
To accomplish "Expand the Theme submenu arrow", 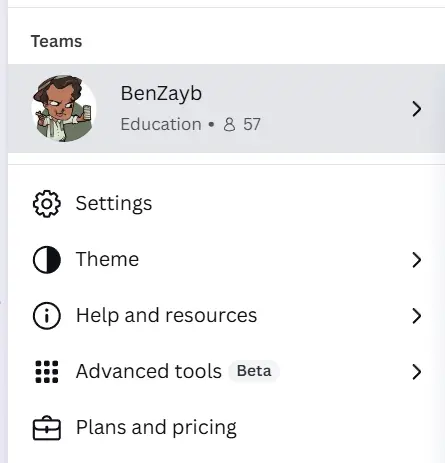I will click(x=416, y=260).
